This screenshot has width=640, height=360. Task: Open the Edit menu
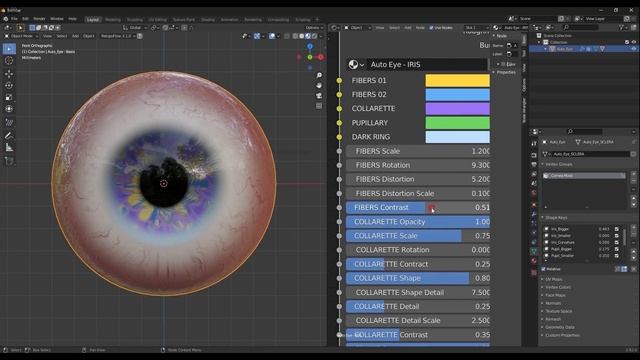(x=25, y=19)
